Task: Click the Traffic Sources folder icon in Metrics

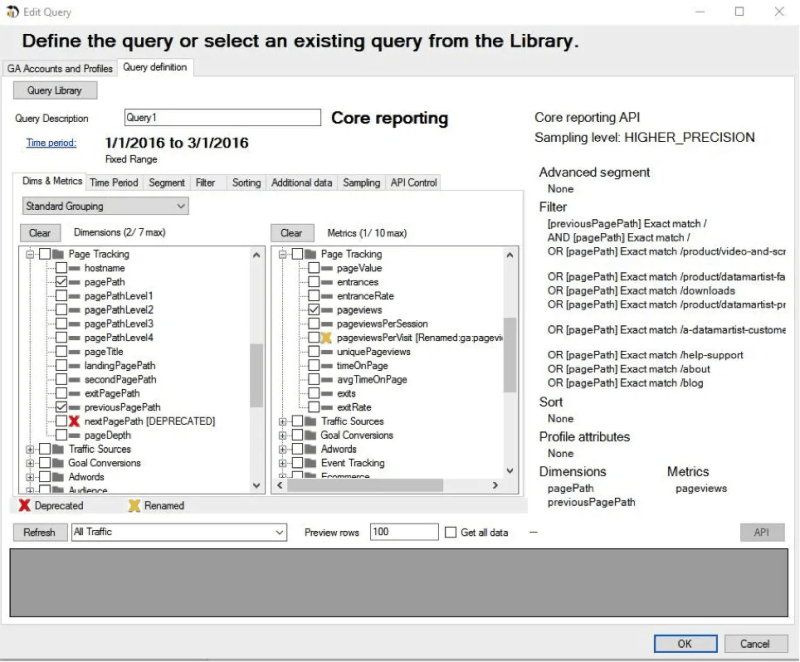Action: pos(309,421)
